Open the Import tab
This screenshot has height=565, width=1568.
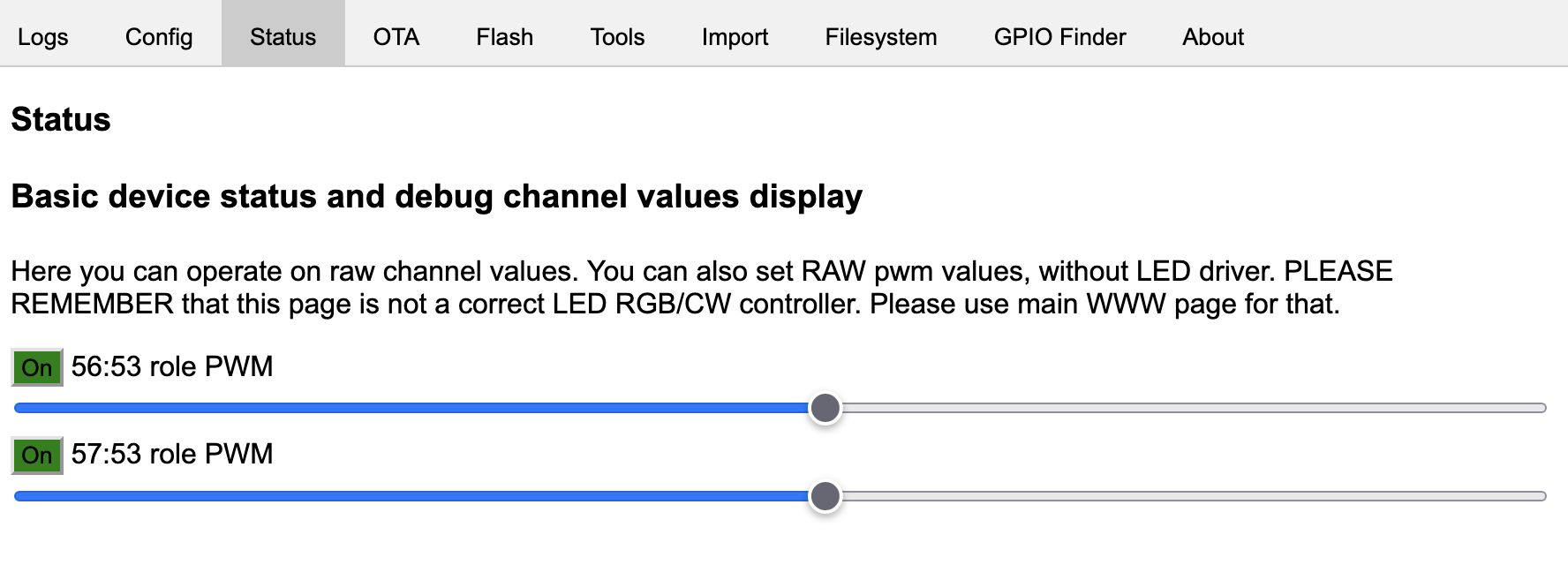735,36
